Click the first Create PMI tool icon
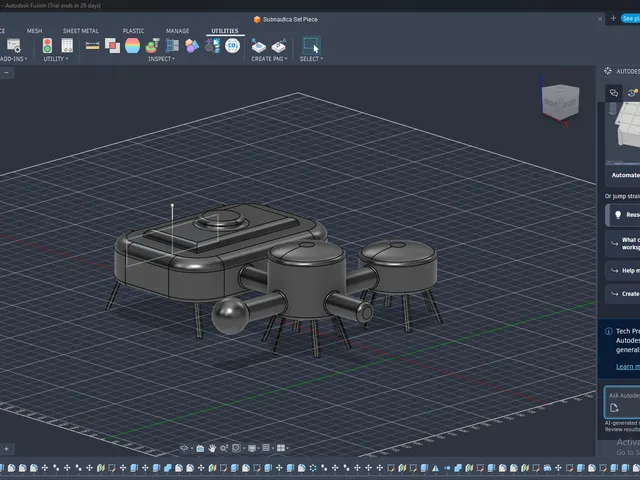The height and width of the screenshot is (480, 640). (x=258, y=46)
